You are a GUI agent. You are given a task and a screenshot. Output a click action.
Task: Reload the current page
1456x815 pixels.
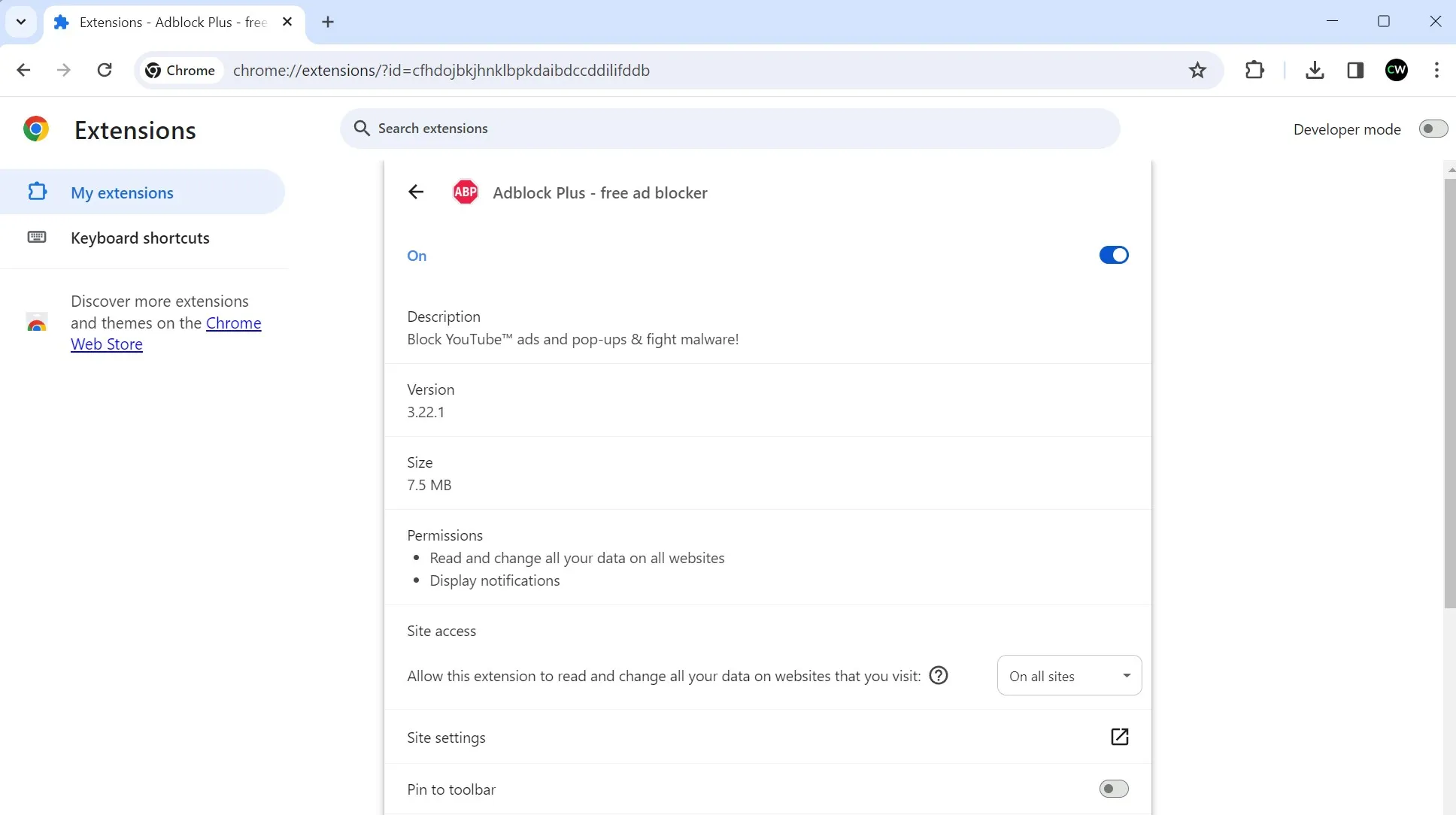tap(105, 70)
